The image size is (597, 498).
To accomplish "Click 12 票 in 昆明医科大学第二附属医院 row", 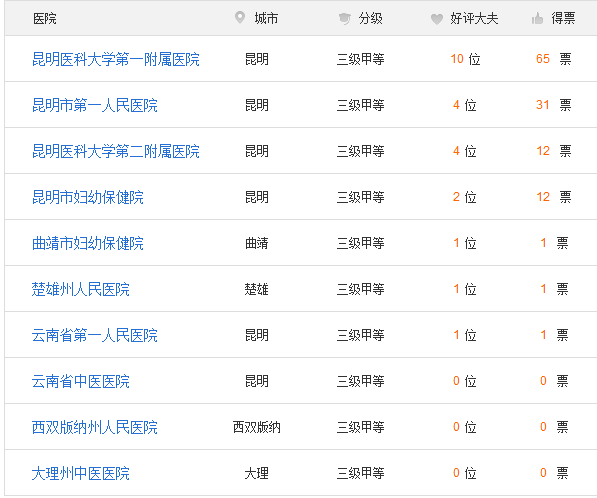I will point(554,151).
